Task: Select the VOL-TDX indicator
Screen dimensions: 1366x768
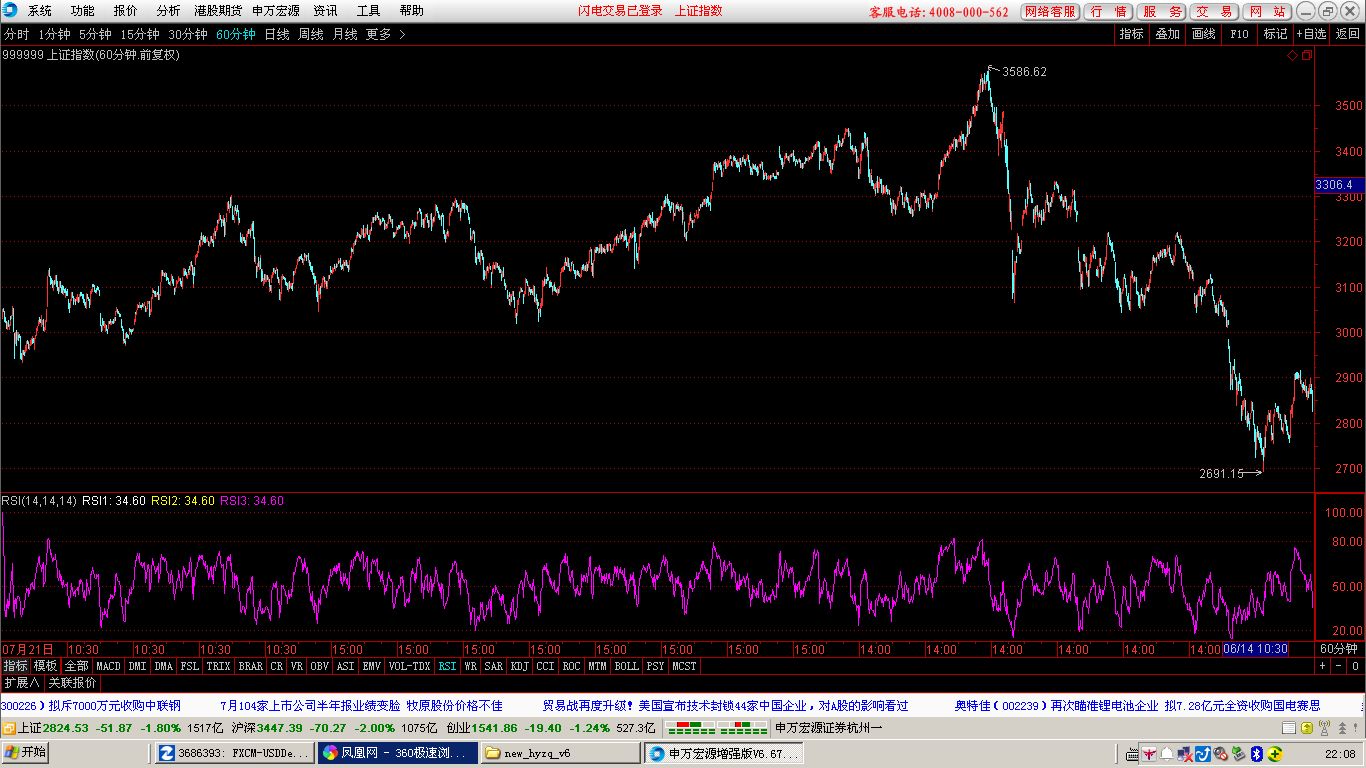Action: tap(409, 665)
